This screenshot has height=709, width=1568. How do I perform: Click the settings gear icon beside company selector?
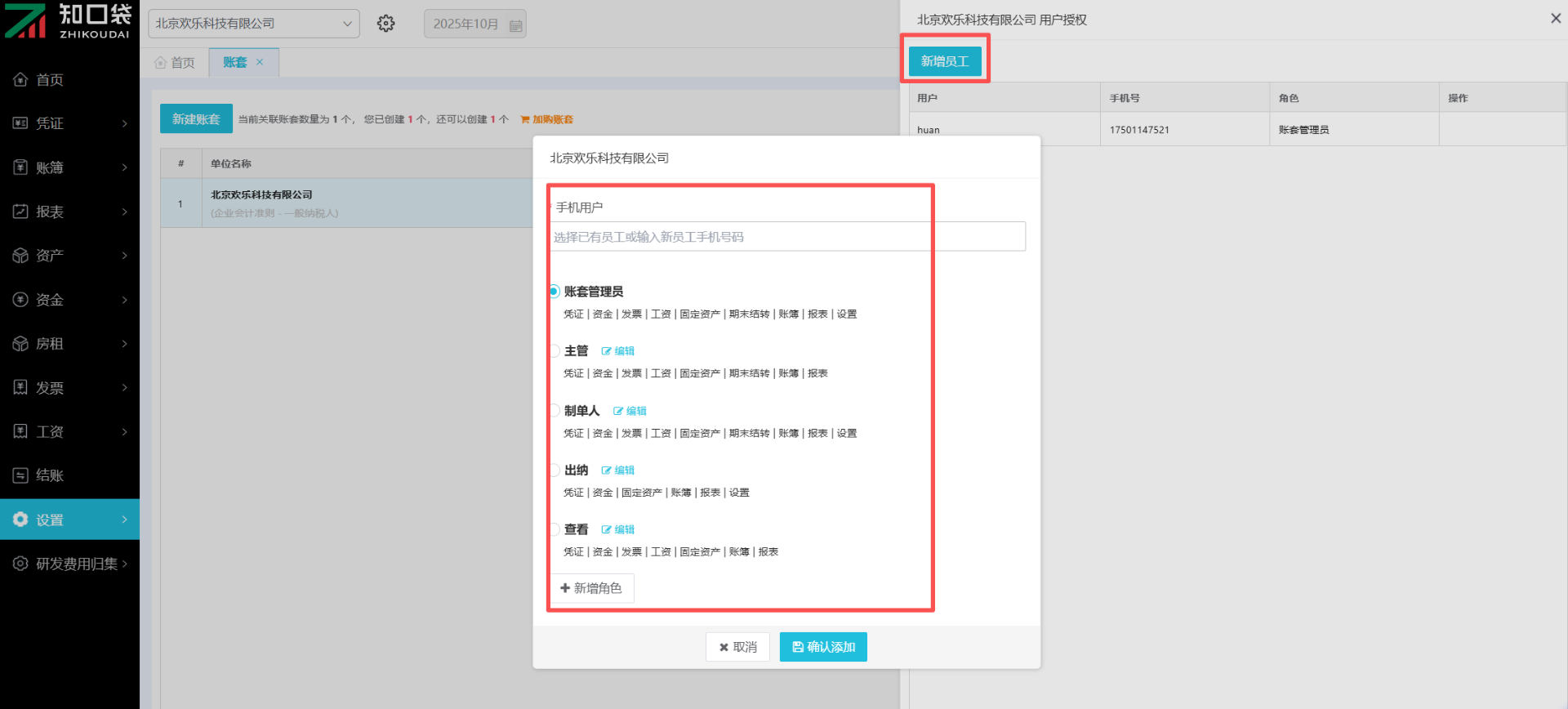385,24
